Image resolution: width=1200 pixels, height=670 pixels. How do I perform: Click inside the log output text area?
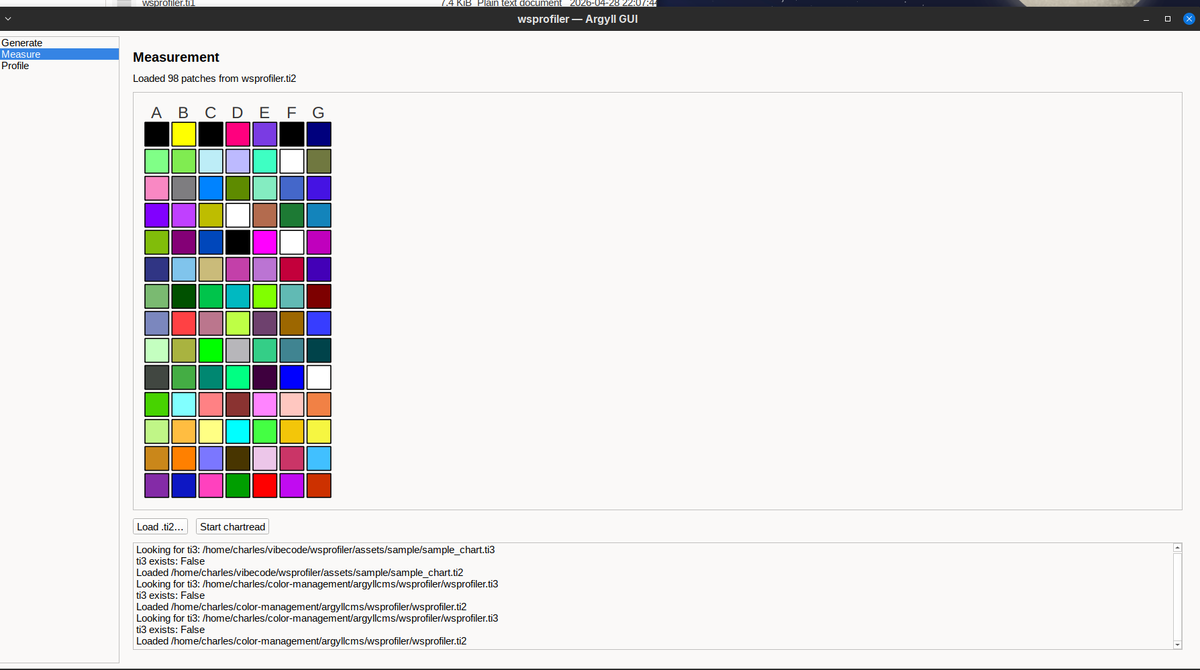pos(650,595)
